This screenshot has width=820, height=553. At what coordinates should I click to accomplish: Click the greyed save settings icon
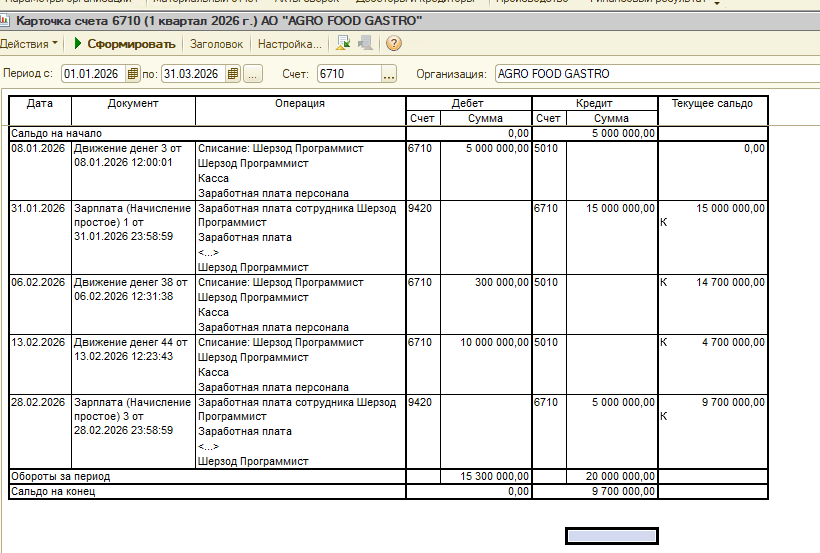click(x=365, y=43)
